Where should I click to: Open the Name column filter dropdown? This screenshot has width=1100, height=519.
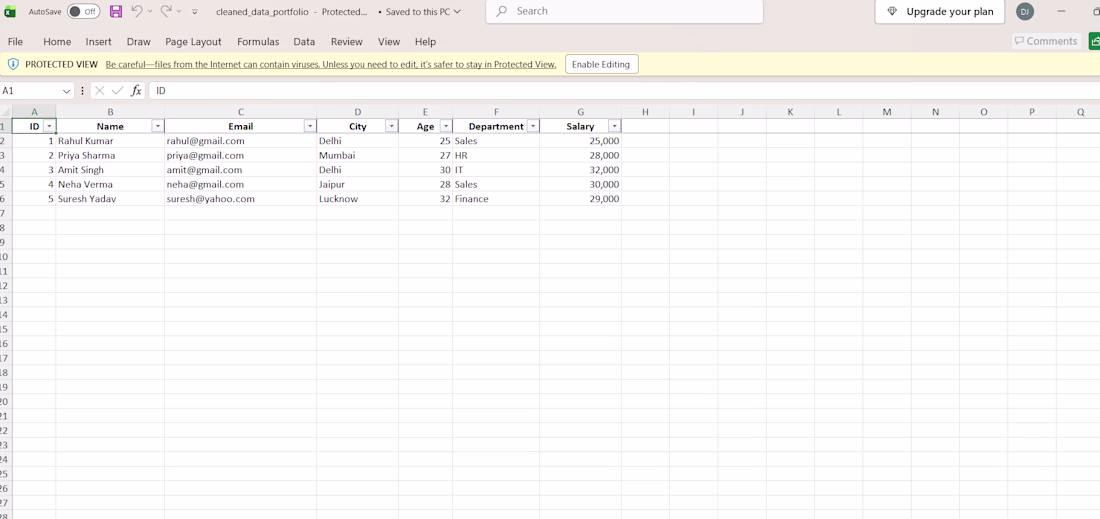click(x=158, y=126)
